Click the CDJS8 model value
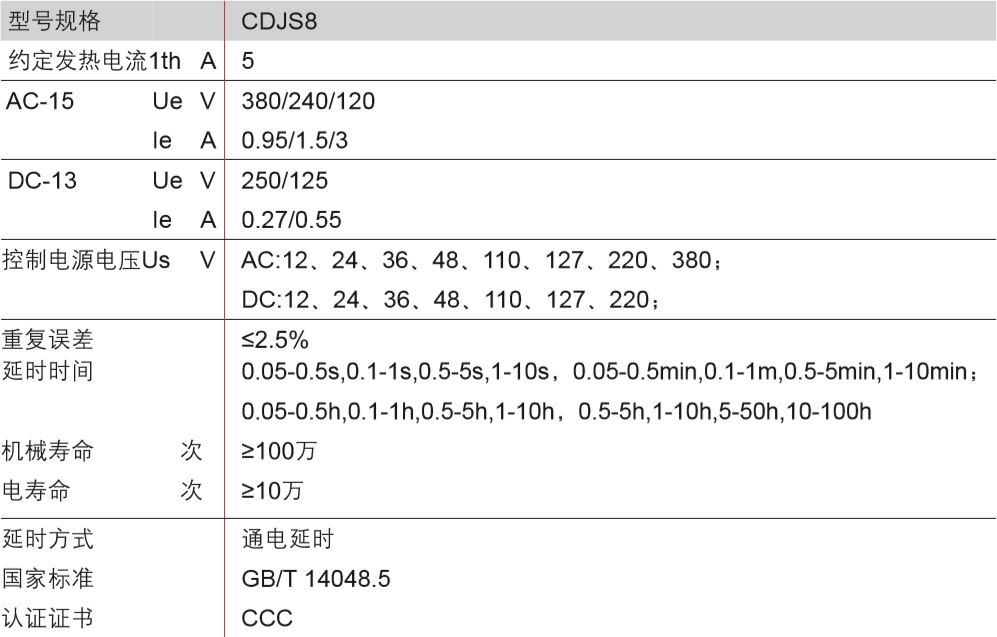This screenshot has width=997, height=637. pos(279,21)
